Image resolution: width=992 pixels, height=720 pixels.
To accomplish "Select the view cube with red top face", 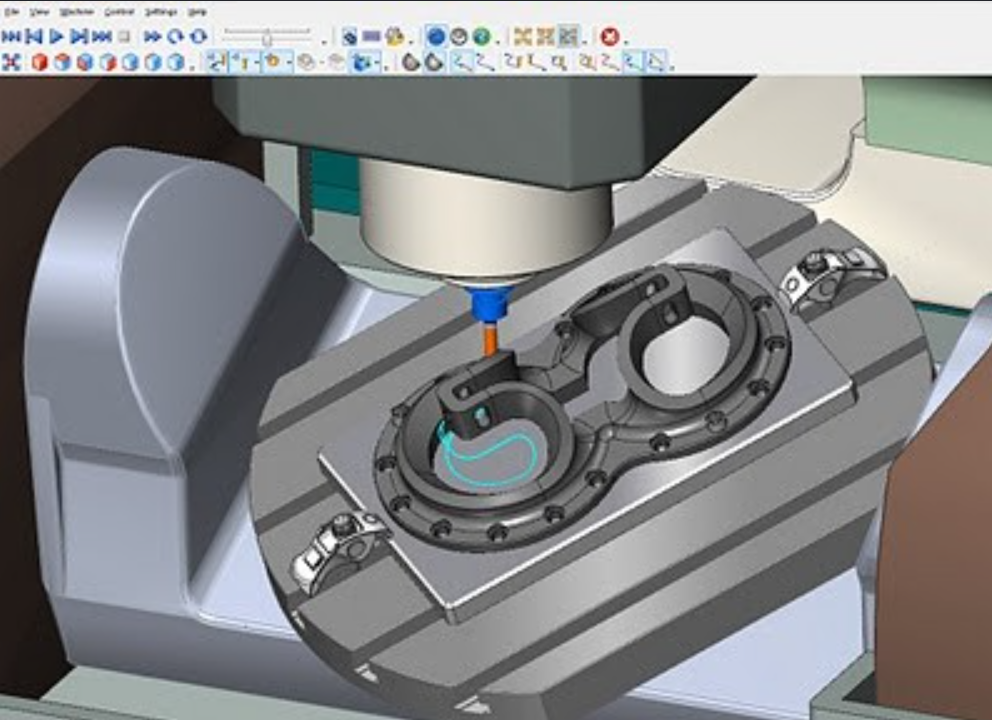I will 62,62.
